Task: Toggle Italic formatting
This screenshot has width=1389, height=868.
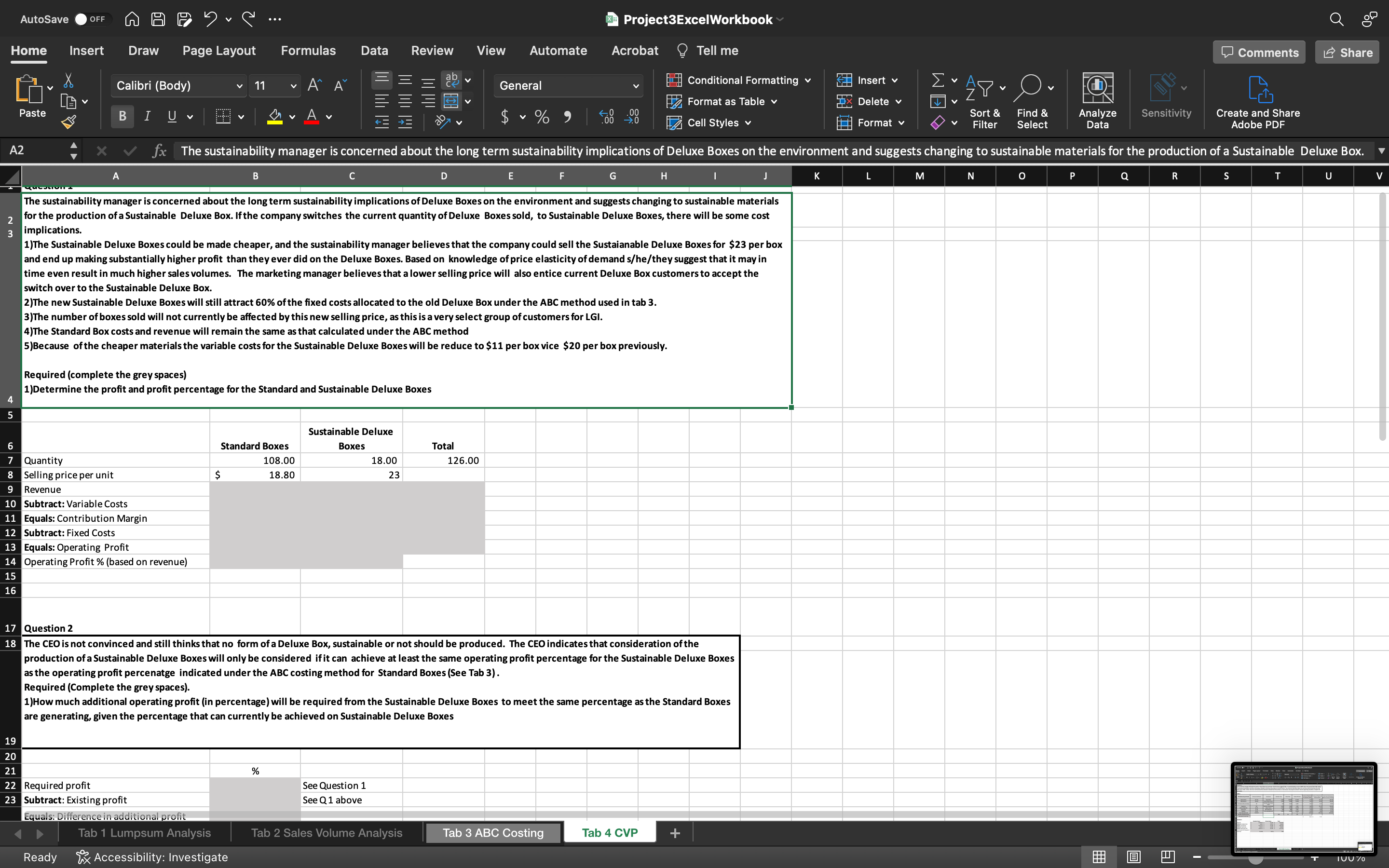Action: pyautogui.click(x=147, y=116)
